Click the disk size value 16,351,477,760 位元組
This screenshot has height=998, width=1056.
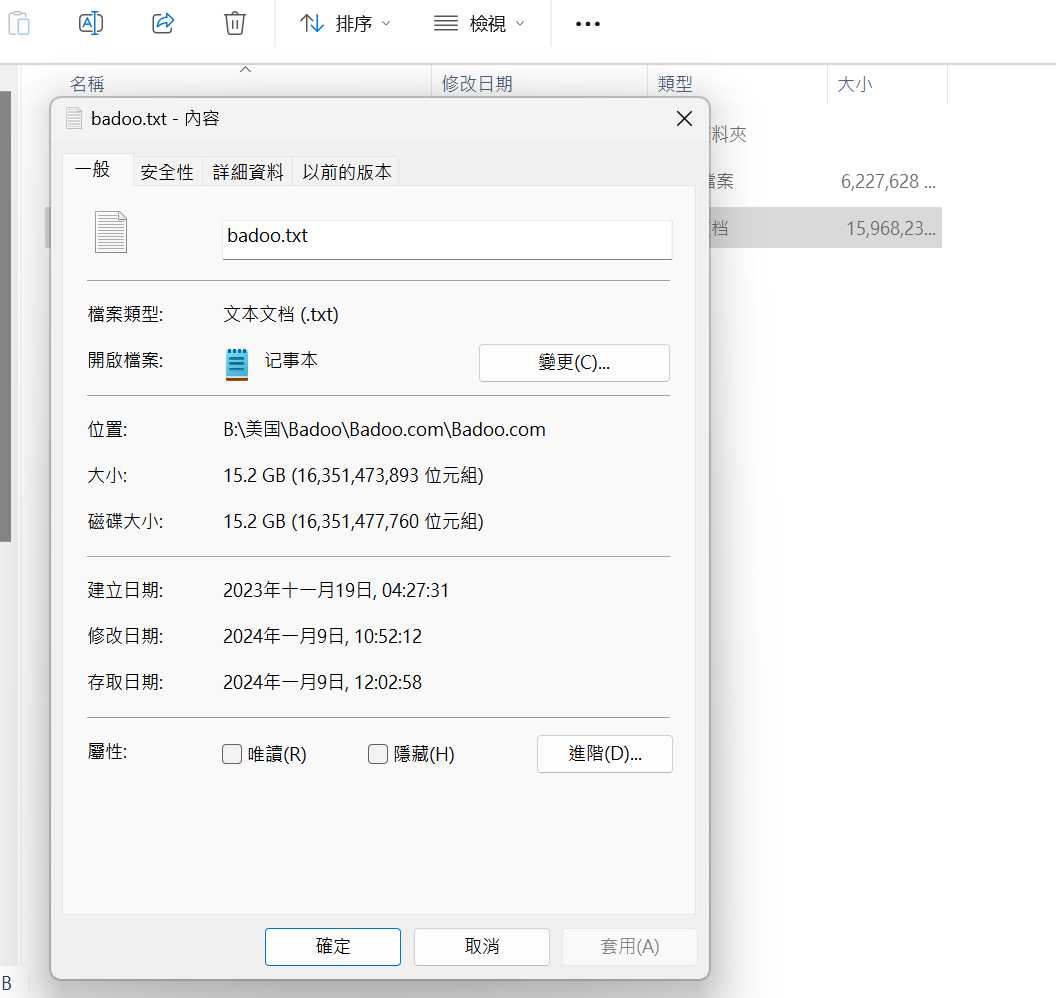pos(387,521)
